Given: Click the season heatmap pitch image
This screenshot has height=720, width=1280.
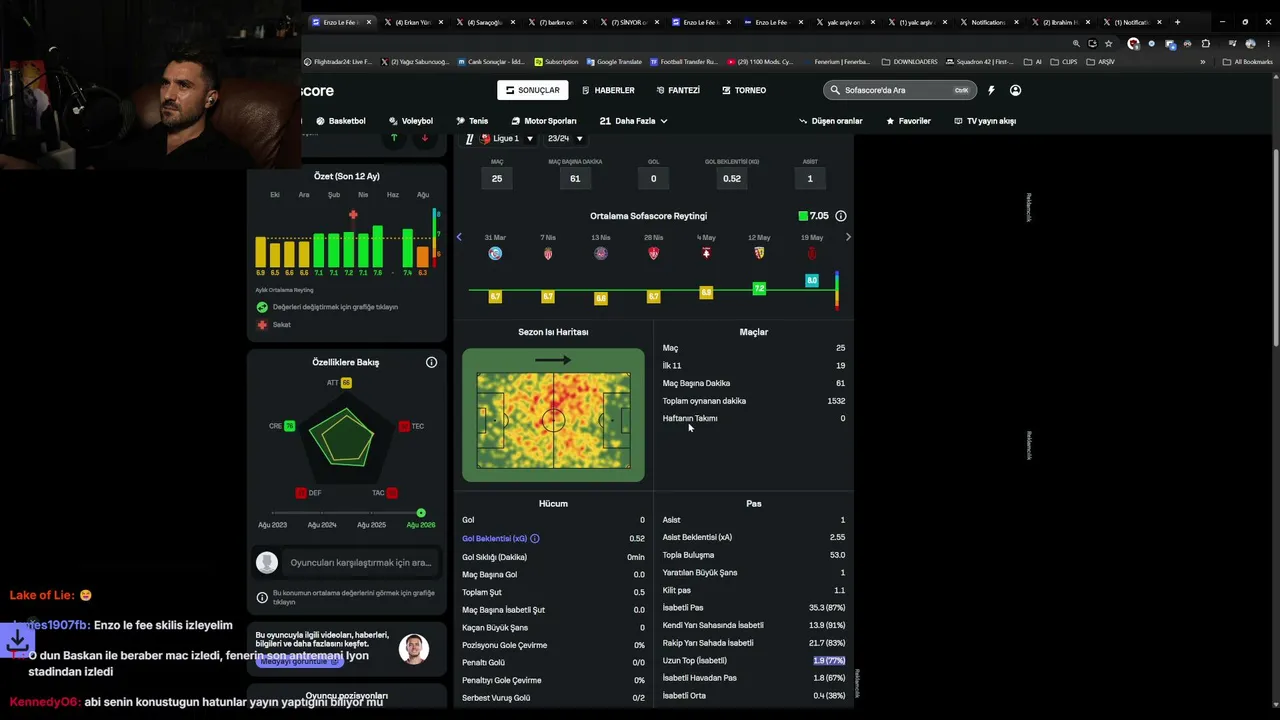Looking at the screenshot, I should 553,415.
